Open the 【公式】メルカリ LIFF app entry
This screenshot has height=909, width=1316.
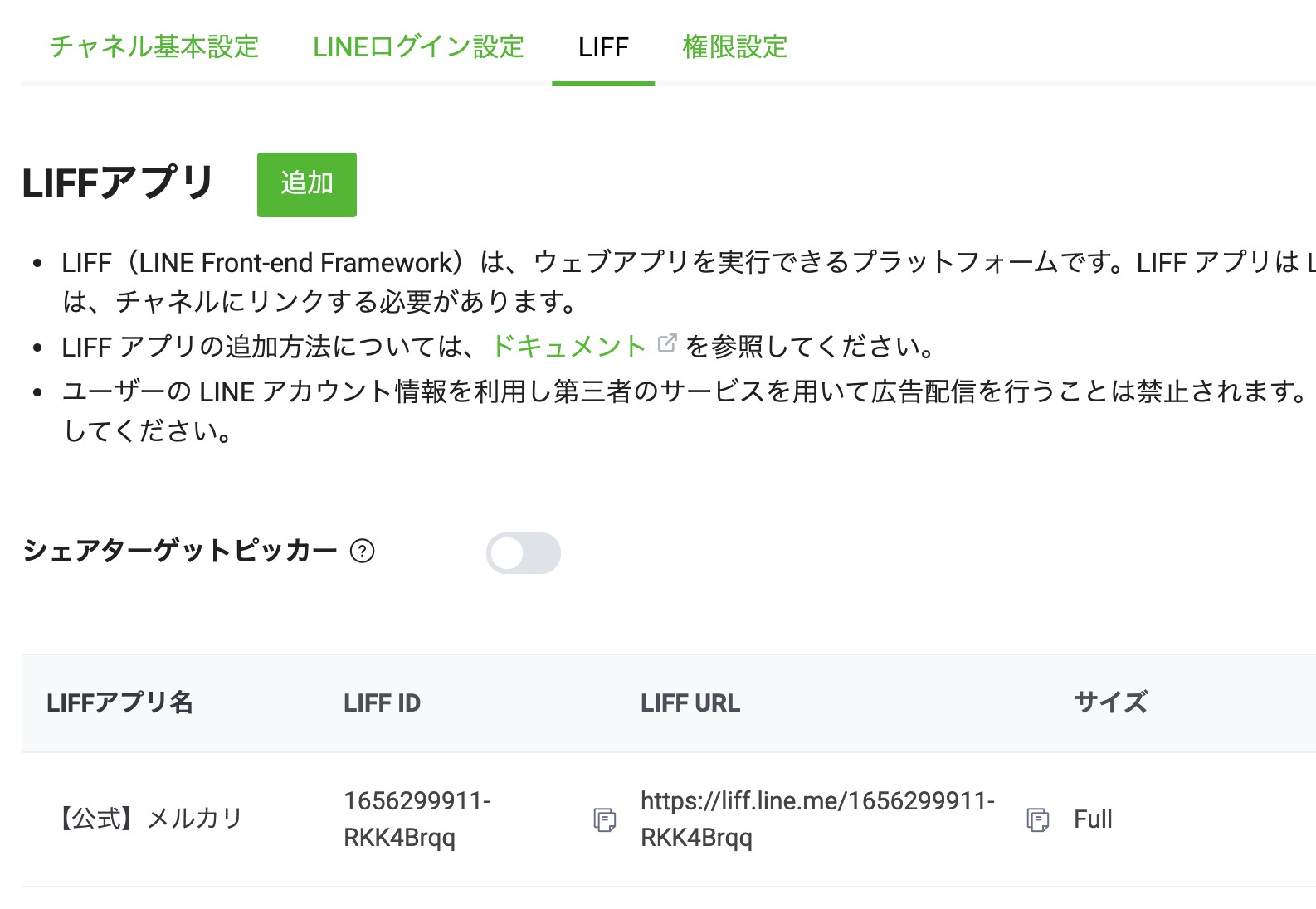148,819
